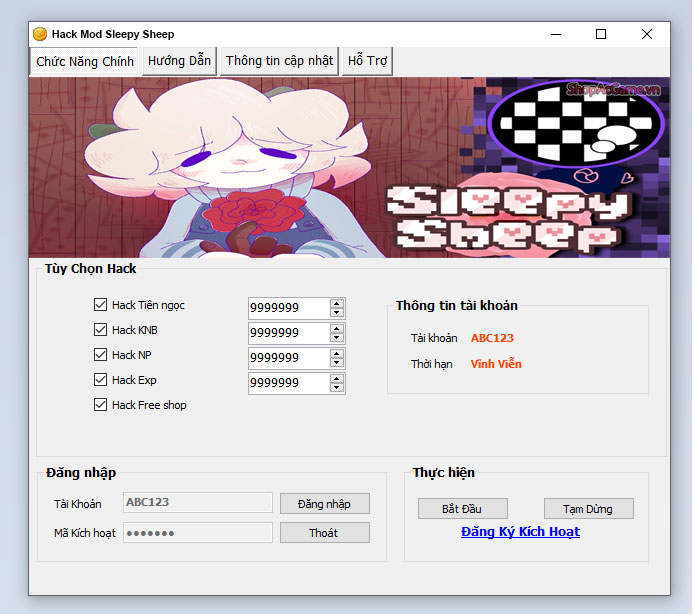Toggle the Hack NP checkbox
This screenshot has height=616, width=693.
click(100, 354)
